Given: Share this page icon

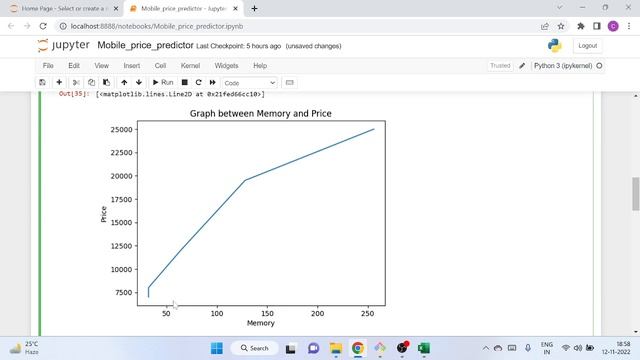Looking at the screenshot, I should click(x=544, y=26).
